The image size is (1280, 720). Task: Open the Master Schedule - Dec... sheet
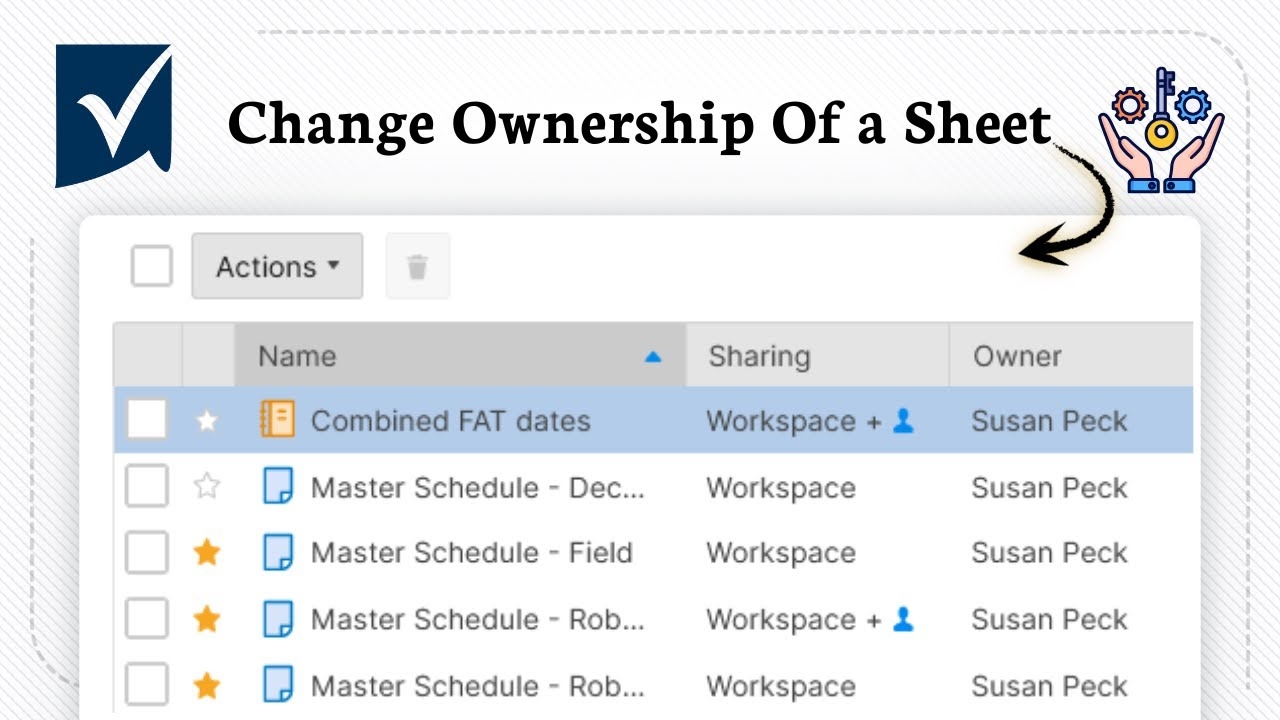pyautogui.click(x=478, y=488)
